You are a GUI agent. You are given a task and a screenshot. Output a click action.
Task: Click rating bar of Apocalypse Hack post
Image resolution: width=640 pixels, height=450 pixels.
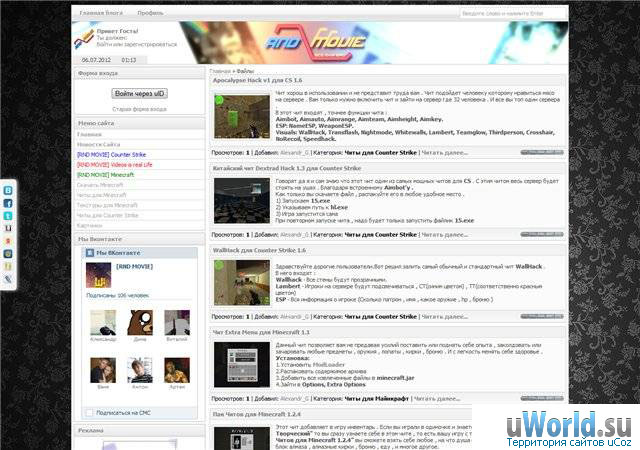[x=542, y=152]
